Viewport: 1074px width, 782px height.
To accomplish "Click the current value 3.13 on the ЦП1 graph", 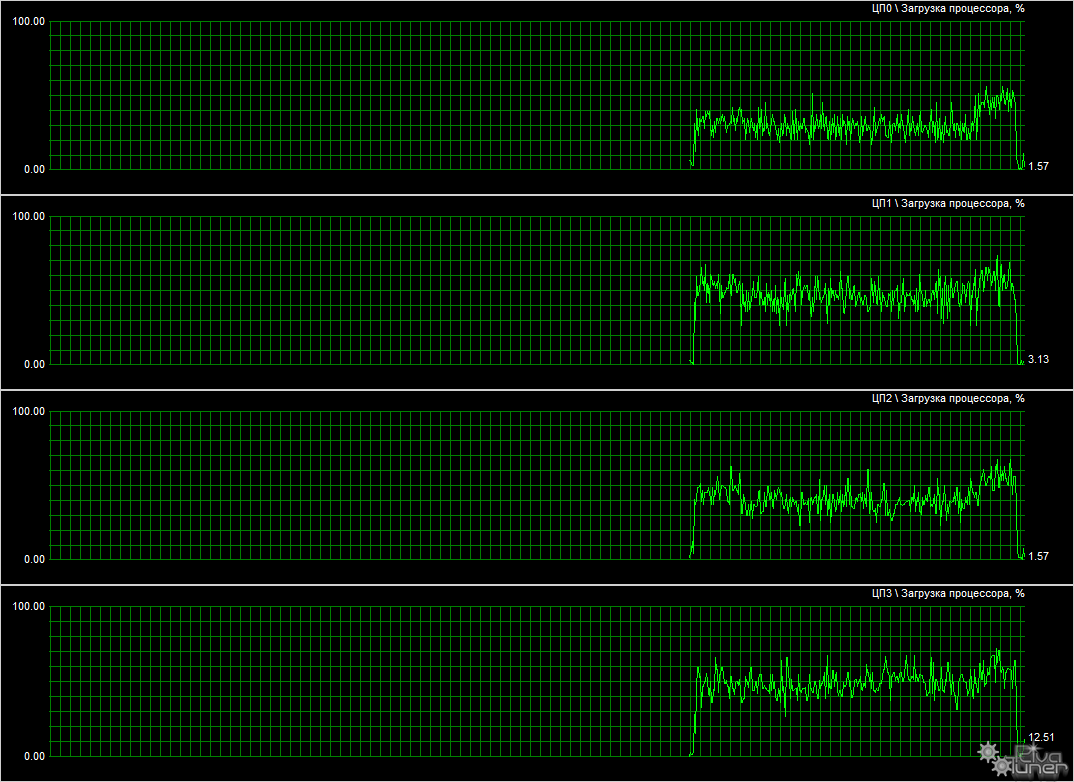I will pos(1038,359).
